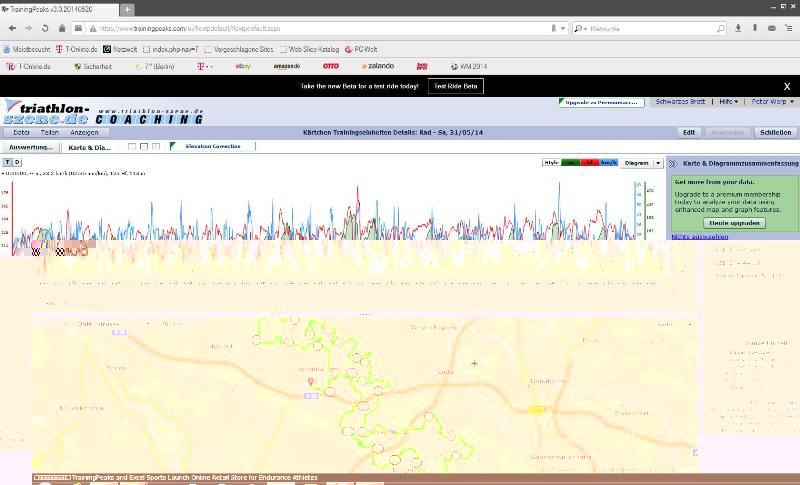
Task: Go back with the browser back arrow
Action: click(12, 28)
